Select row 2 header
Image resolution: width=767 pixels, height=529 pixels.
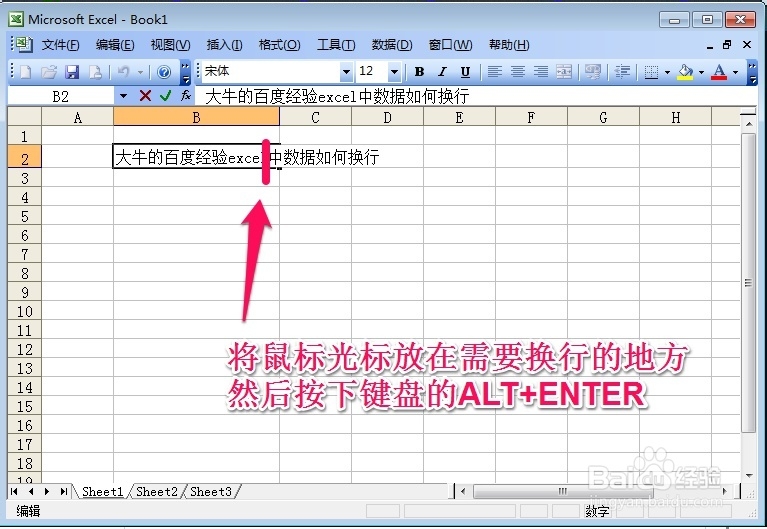point(24,158)
